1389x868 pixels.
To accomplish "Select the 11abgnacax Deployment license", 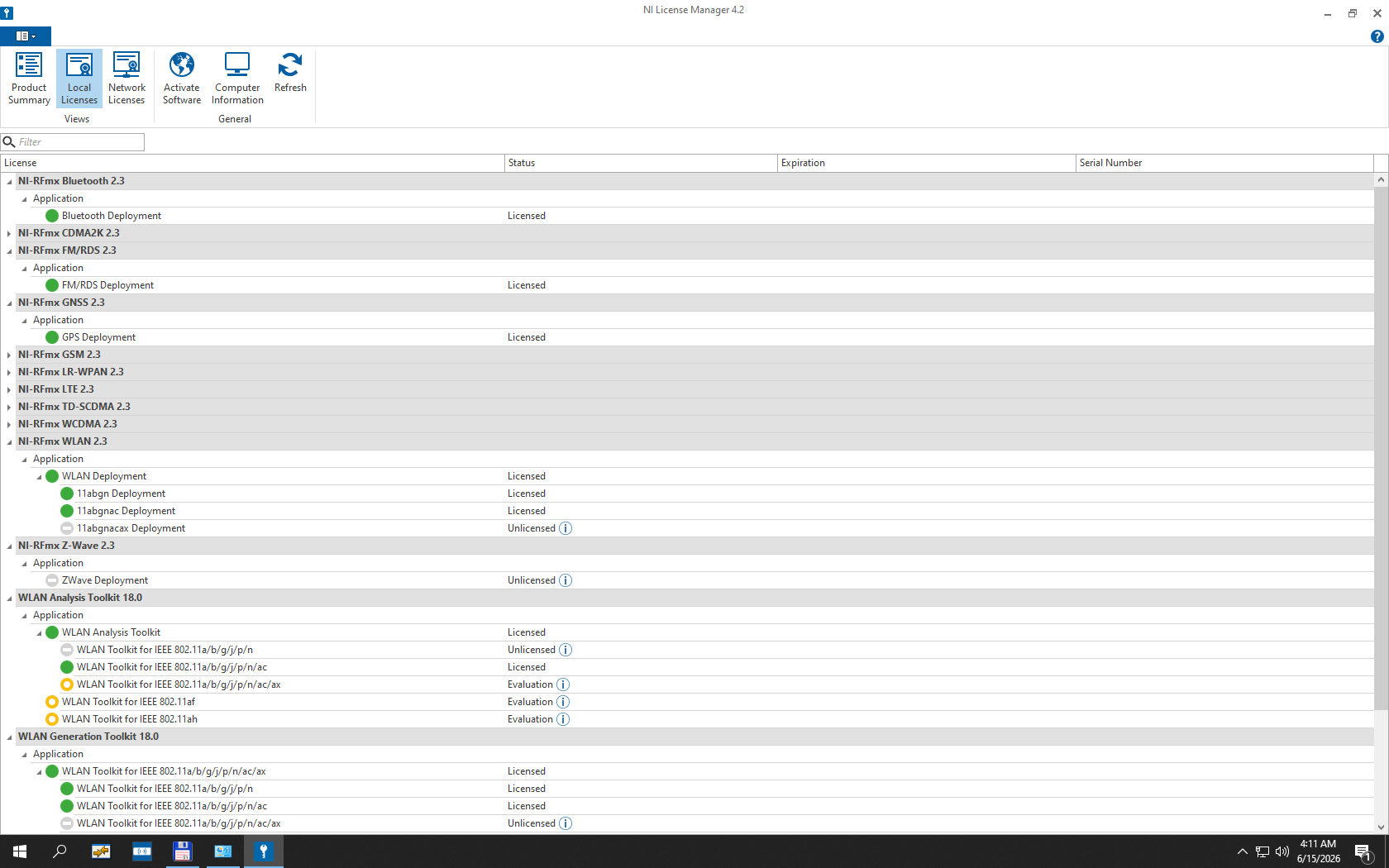I will (131, 528).
